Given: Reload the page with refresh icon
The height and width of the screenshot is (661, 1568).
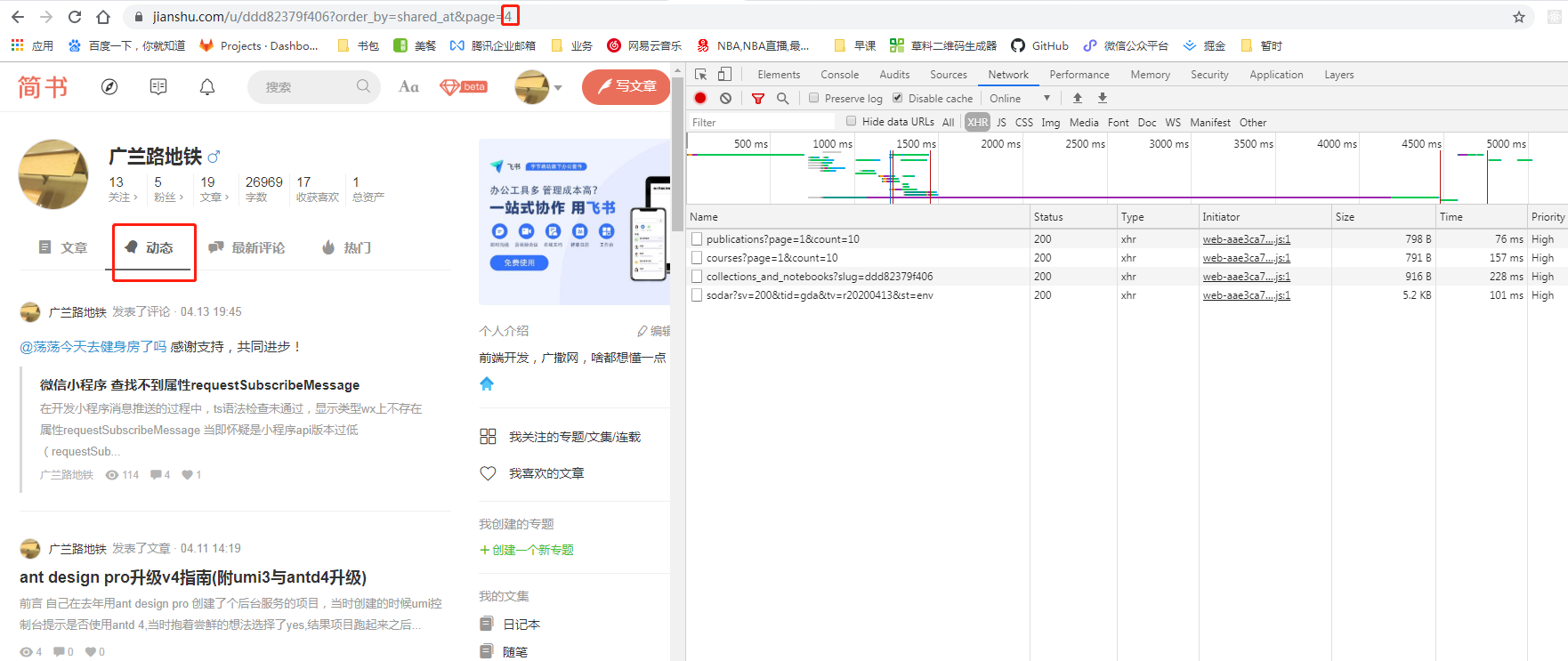Looking at the screenshot, I should [75, 17].
